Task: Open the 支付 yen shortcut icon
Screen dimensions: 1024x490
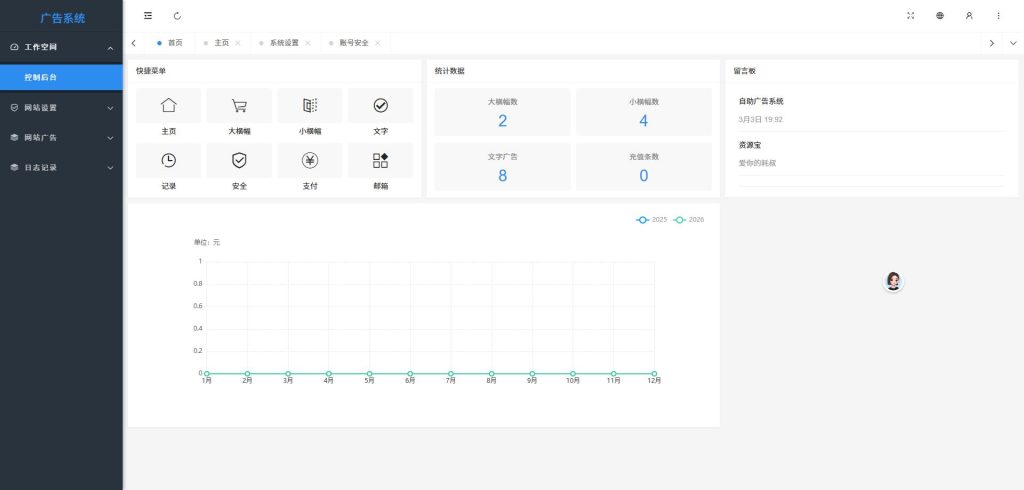Action: point(310,160)
